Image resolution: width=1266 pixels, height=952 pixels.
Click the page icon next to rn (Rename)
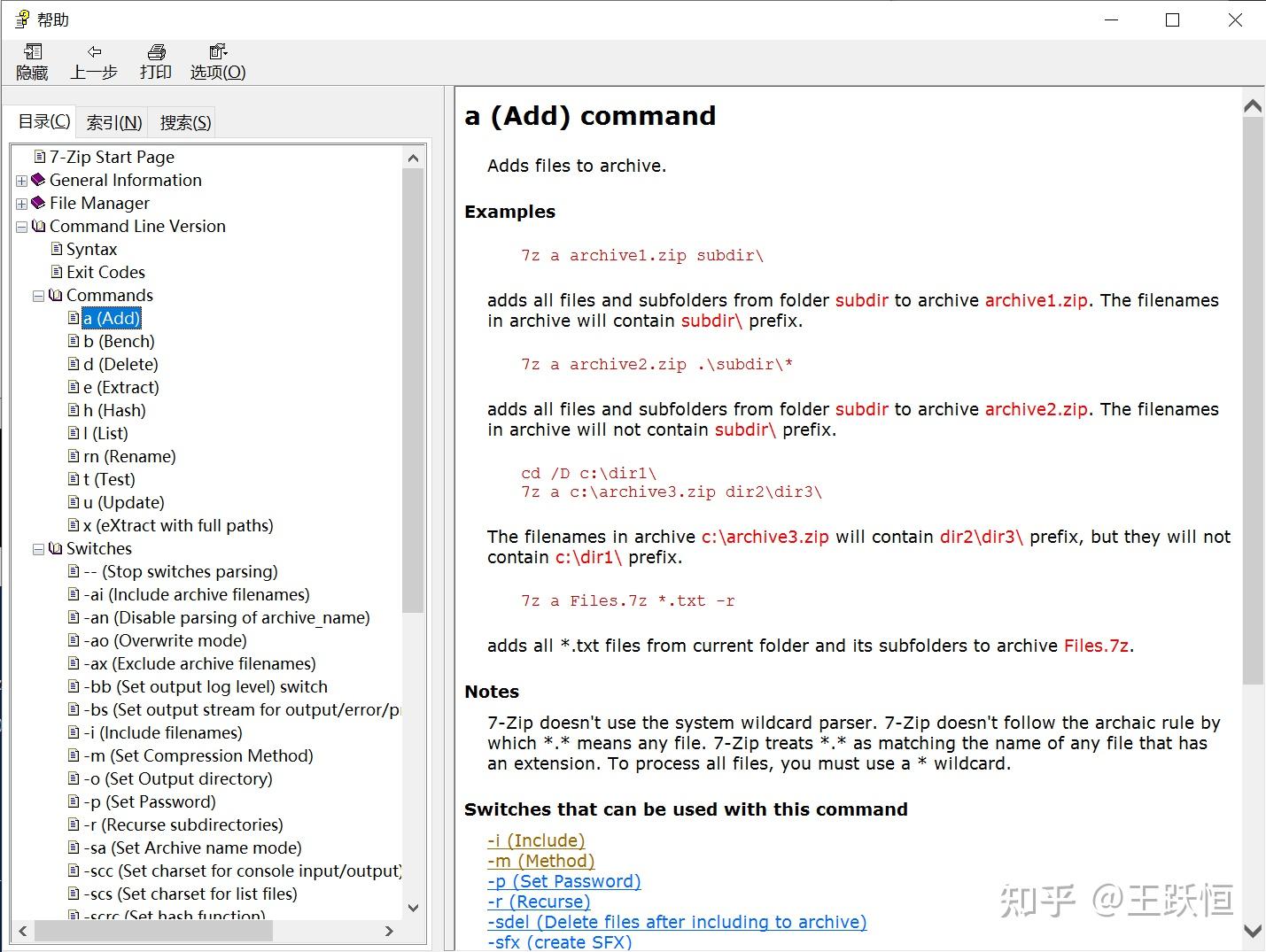point(74,456)
